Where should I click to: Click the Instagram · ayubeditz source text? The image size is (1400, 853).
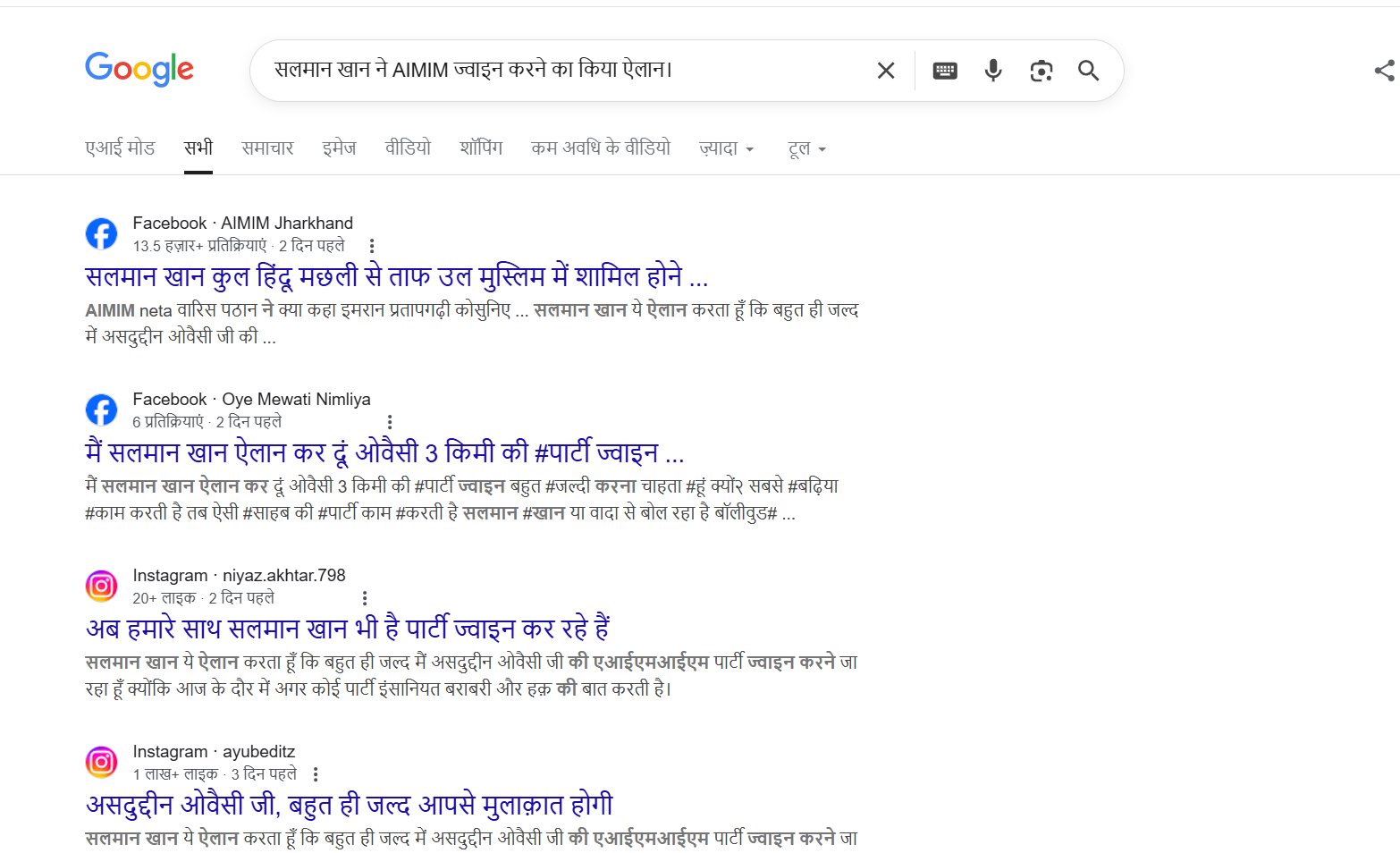(214, 751)
